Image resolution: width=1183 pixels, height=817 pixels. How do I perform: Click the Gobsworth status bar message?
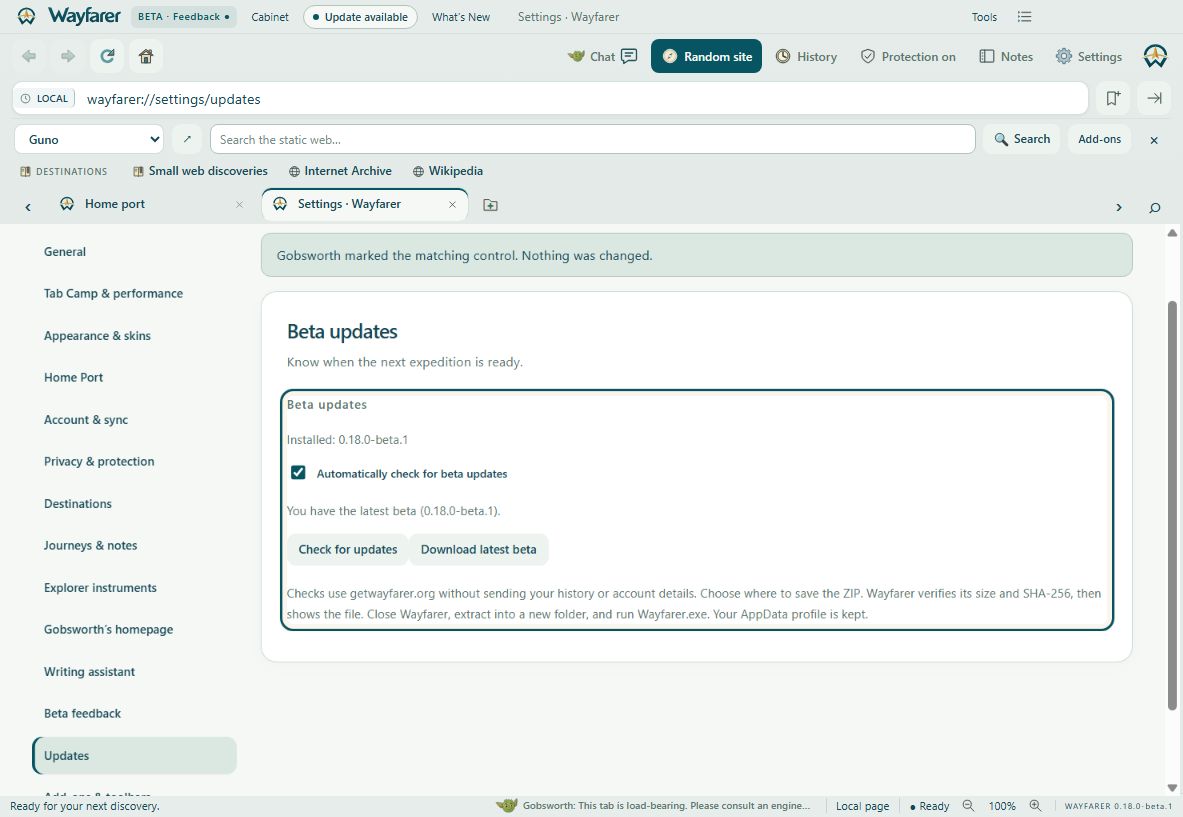tap(654, 806)
